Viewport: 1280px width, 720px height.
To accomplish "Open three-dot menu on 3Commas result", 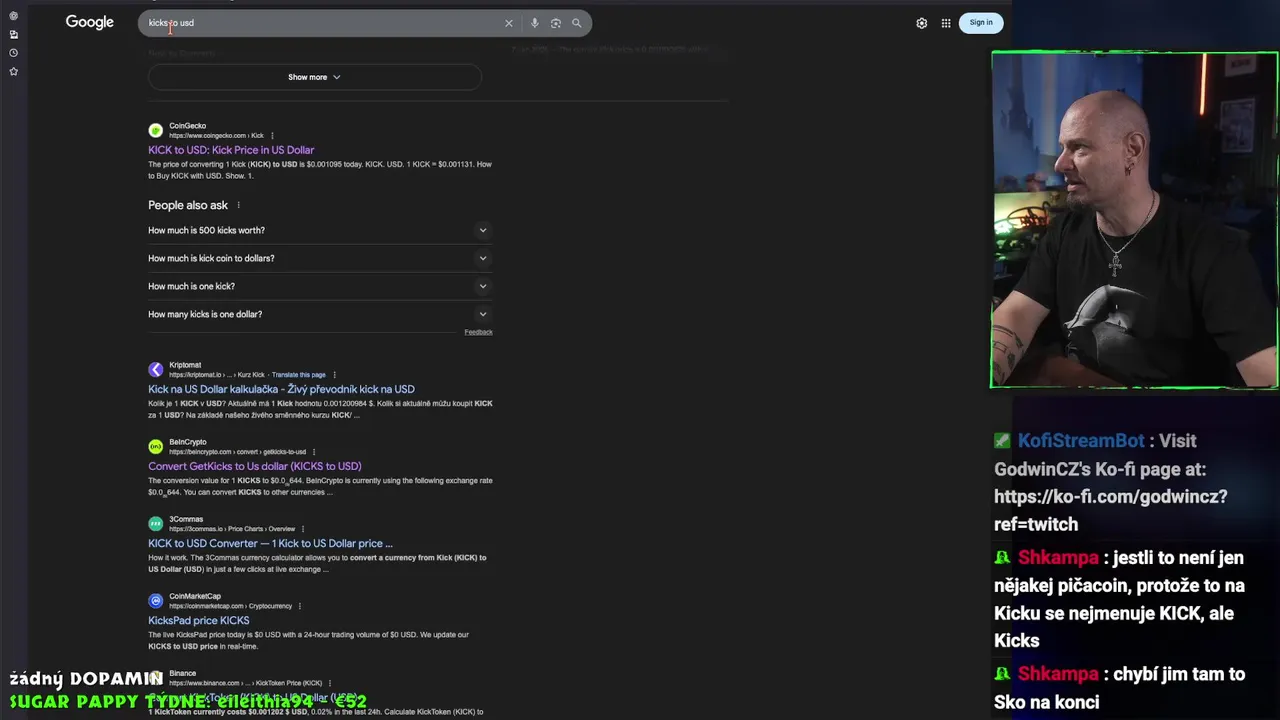I will tap(303, 529).
